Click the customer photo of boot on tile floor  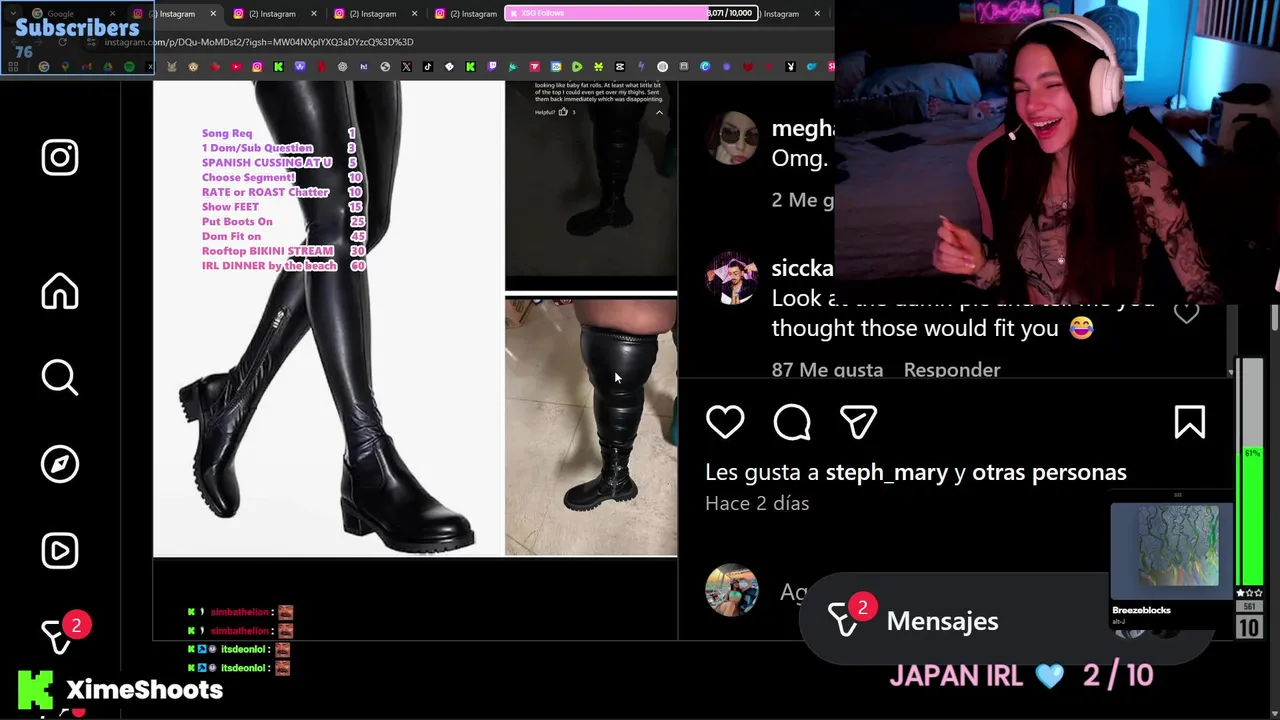(x=591, y=426)
